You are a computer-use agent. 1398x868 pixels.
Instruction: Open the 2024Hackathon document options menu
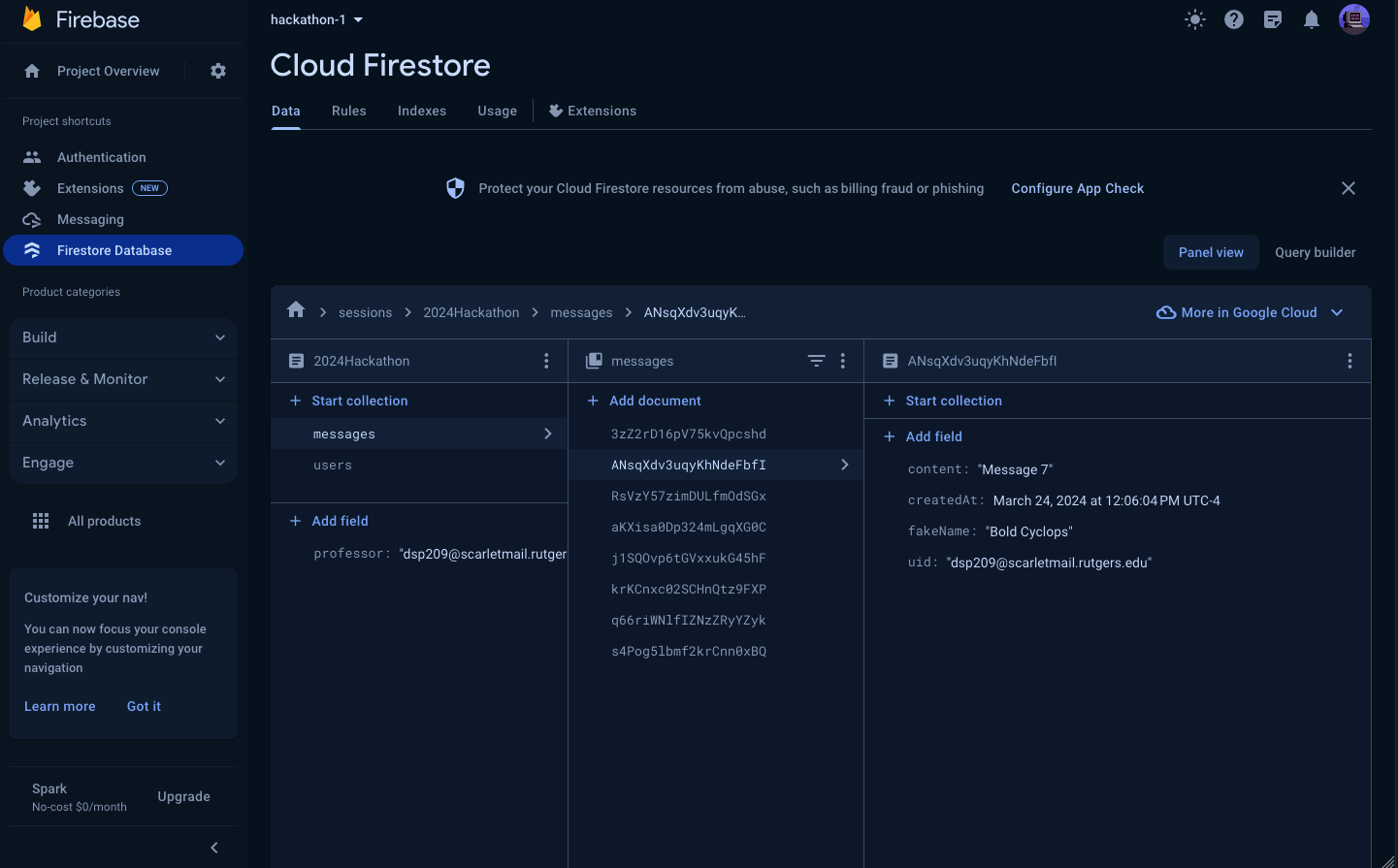coord(546,361)
